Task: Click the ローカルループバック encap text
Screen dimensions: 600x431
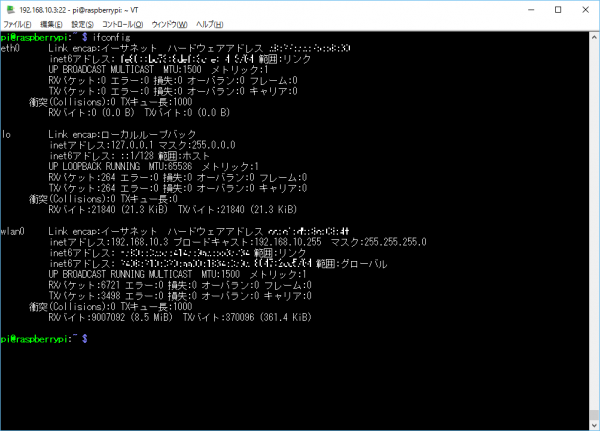Action: point(148,134)
